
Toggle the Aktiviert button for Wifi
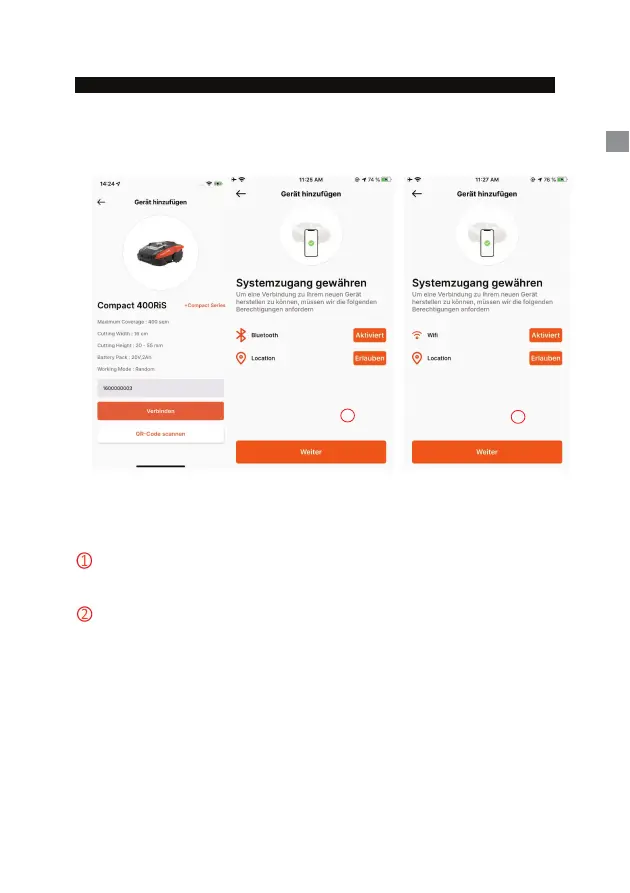[546, 335]
